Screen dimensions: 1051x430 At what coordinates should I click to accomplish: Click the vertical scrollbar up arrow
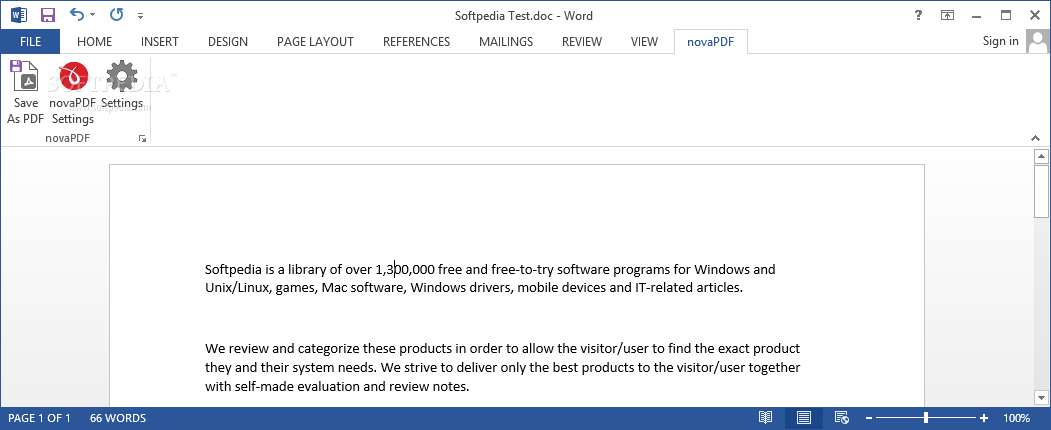coord(1041,157)
